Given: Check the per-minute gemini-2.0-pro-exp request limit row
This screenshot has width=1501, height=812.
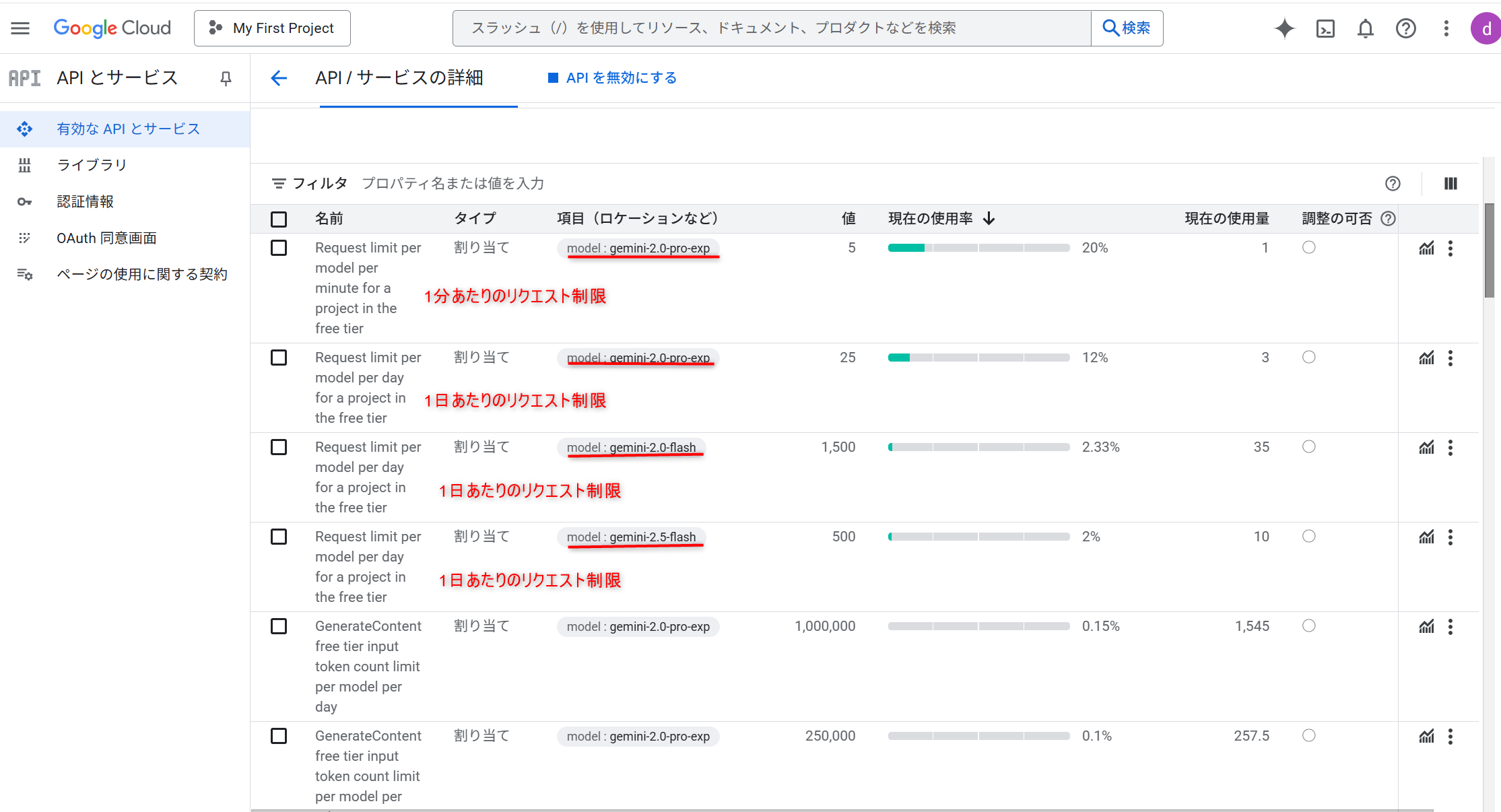Looking at the screenshot, I should point(279,248).
